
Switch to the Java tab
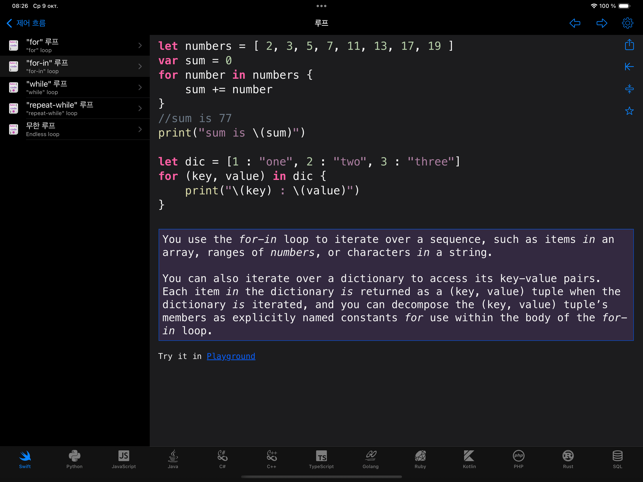pyautogui.click(x=173, y=459)
